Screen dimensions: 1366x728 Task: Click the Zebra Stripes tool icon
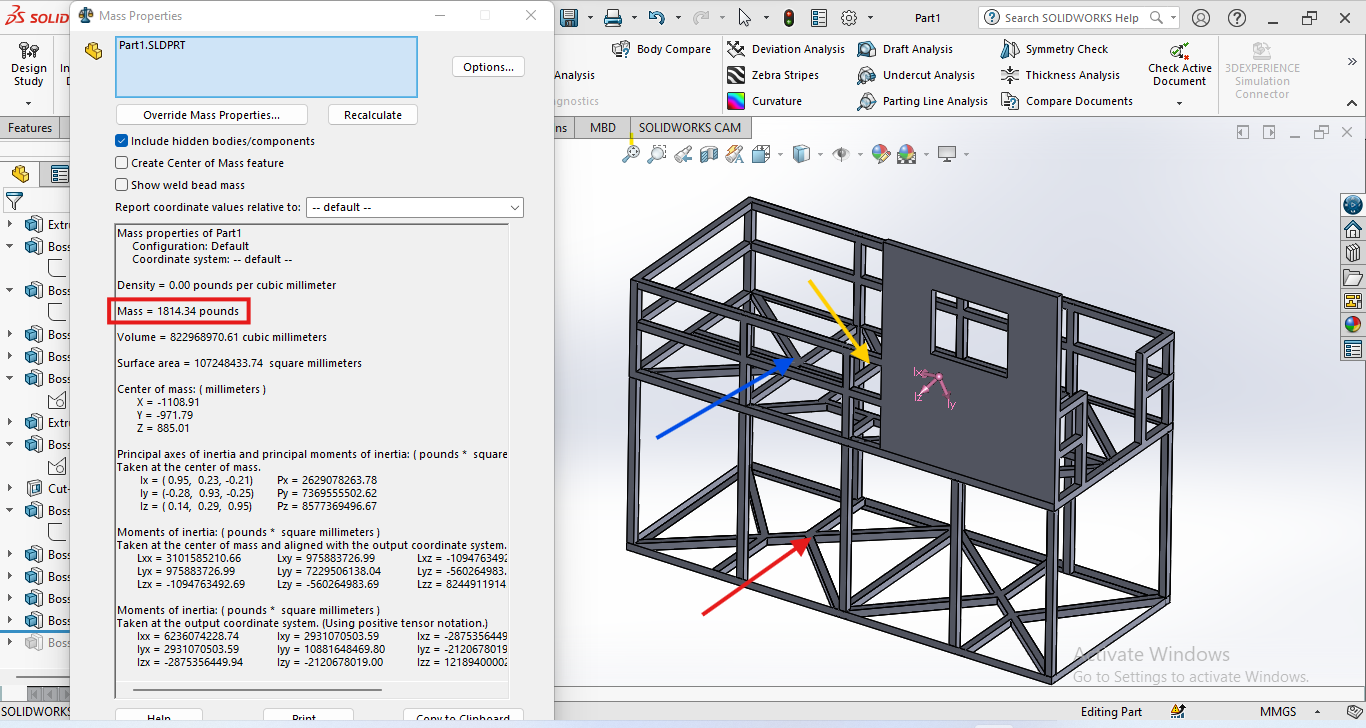point(736,75)
